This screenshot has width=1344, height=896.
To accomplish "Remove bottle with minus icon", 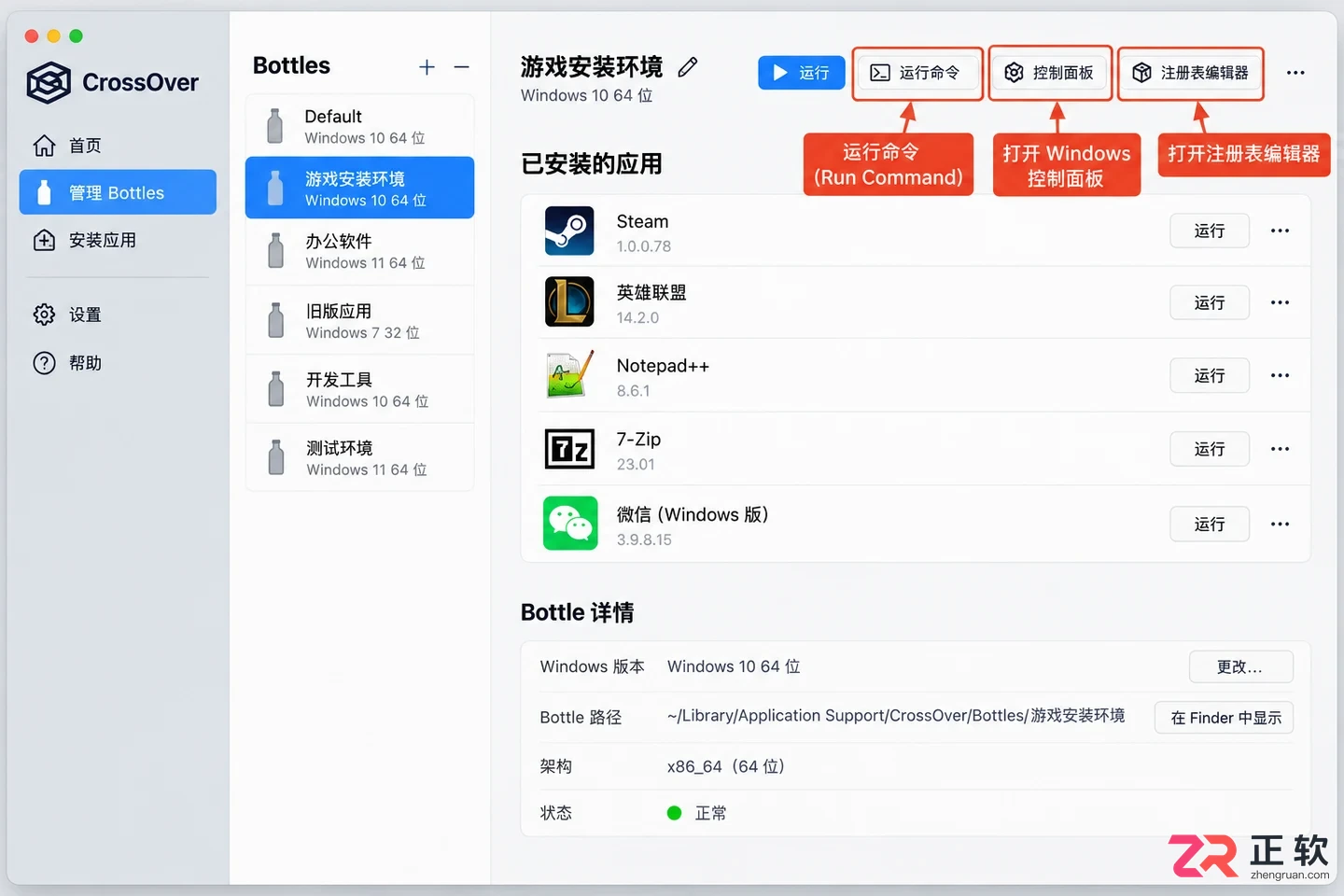I will (461, 67).
